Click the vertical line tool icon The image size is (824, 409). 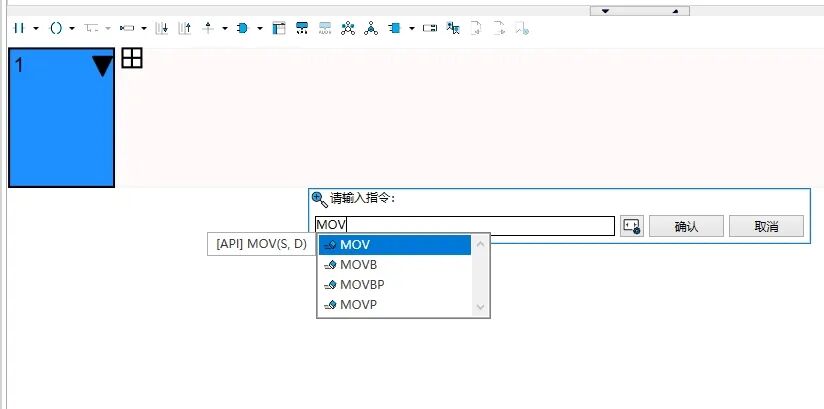209,28
